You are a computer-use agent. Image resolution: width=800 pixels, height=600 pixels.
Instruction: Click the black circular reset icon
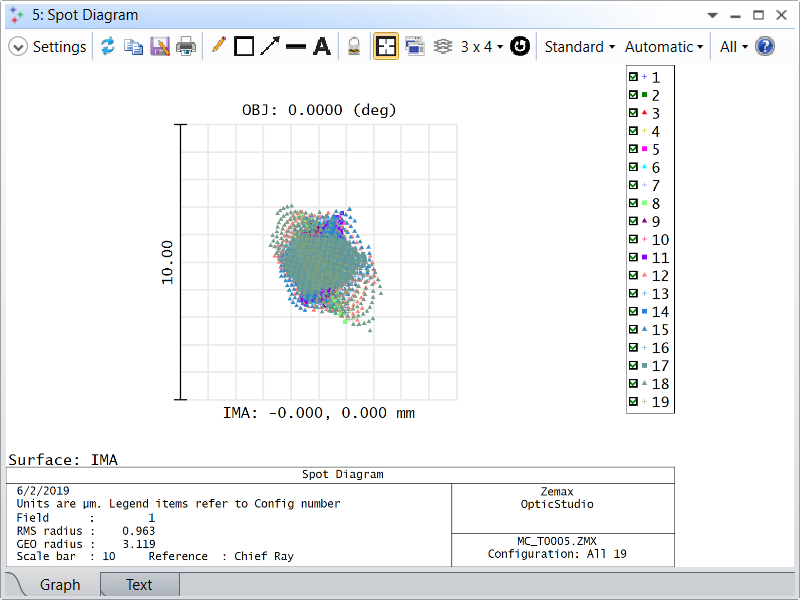point(520,46)
